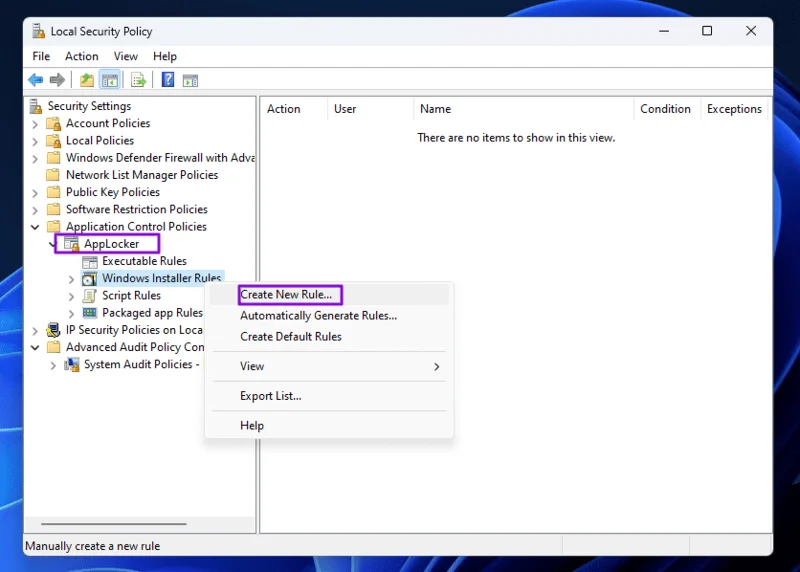The image size is (800, 572).
Task: Sort by the Exceptions column header
Action: coord(734,109)
